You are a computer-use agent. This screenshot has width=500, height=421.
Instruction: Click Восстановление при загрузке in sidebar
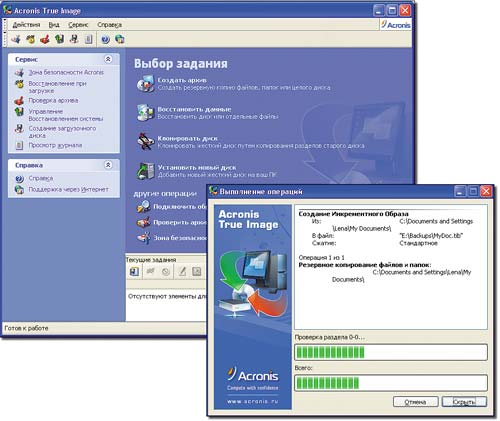[57, 87]
